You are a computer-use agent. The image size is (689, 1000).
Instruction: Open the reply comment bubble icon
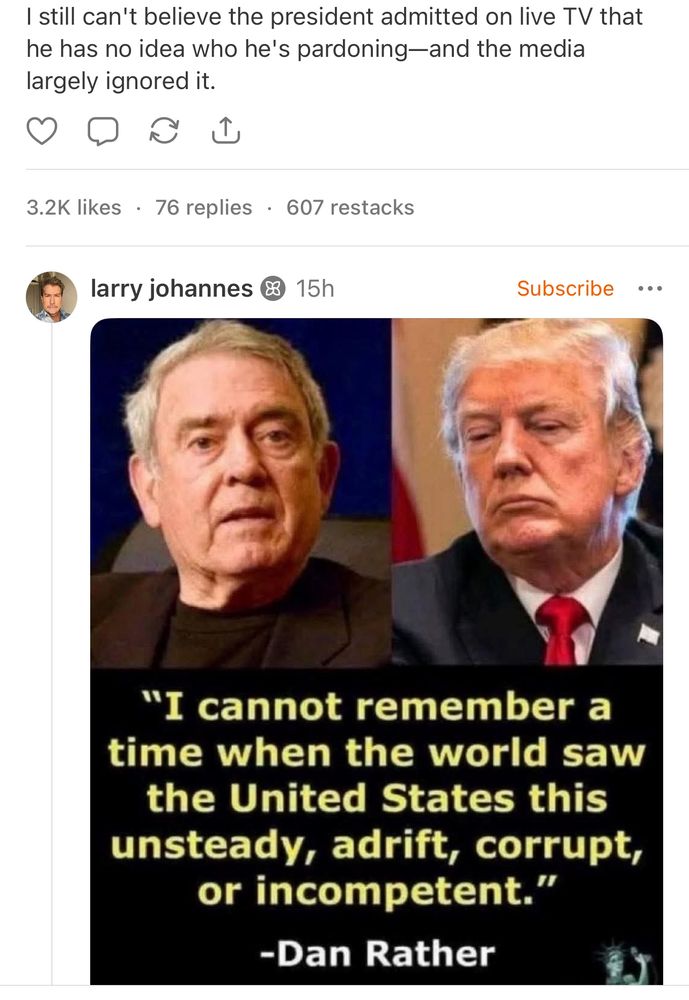103,131
